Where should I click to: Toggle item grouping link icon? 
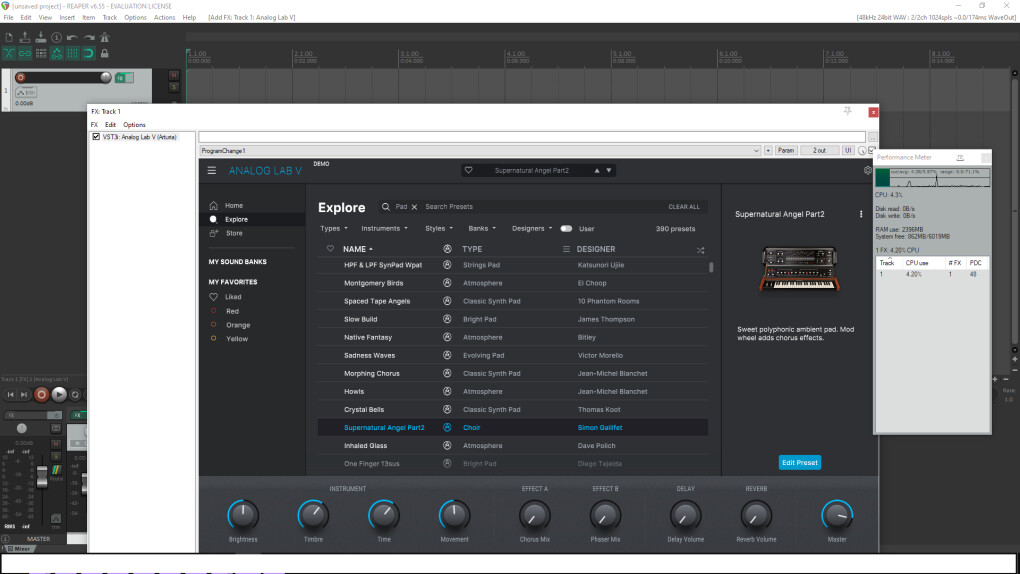coord(25,53)
